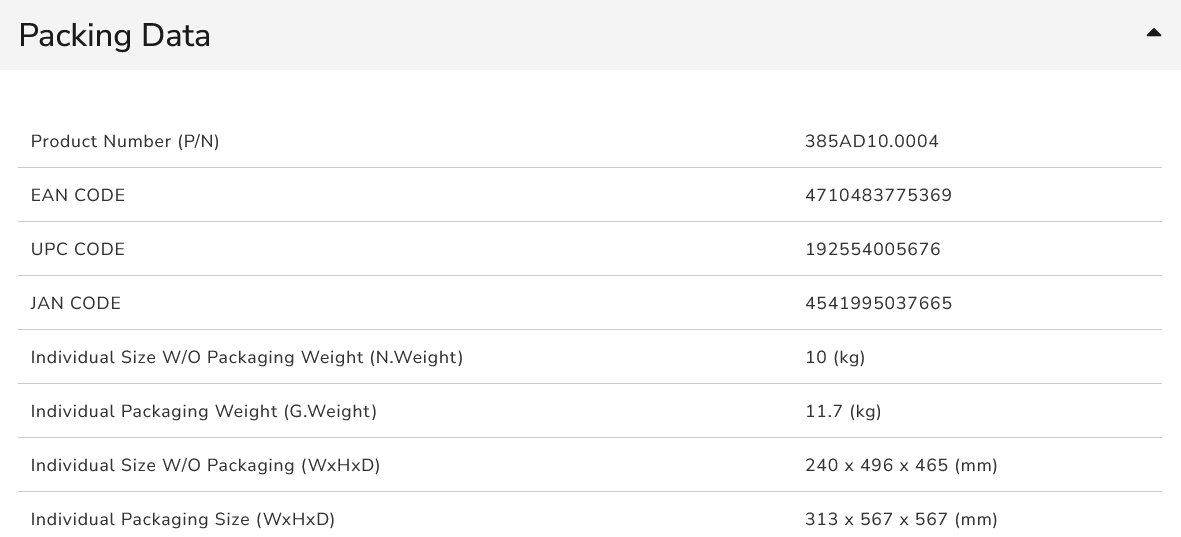Select Individual Size W/O Packaging (WxHxD) label
1181x537 pixels.
(206, 466)
